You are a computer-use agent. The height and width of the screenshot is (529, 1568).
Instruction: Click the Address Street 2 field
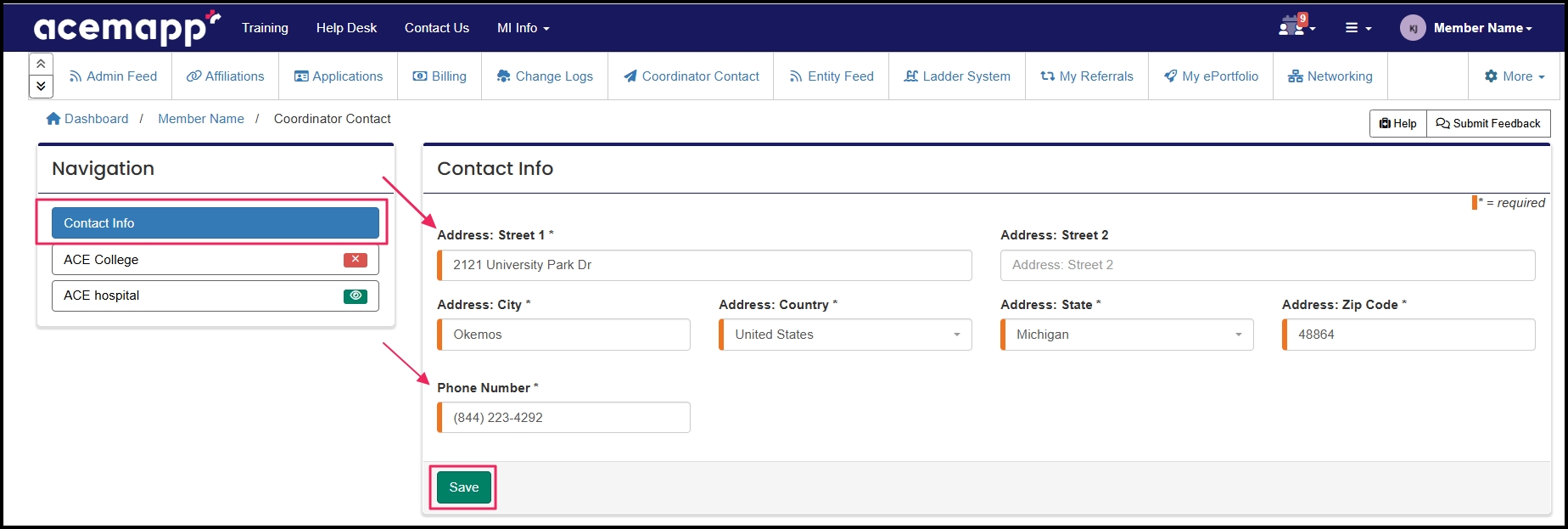tap(1268, 265)
